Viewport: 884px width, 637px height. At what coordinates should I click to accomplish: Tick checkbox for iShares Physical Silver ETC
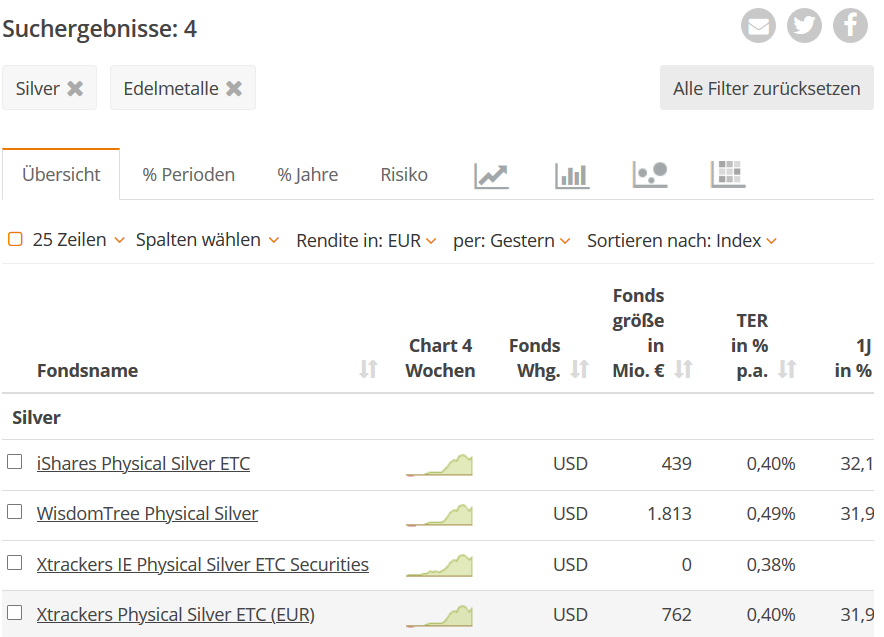[x=15, y=462]
